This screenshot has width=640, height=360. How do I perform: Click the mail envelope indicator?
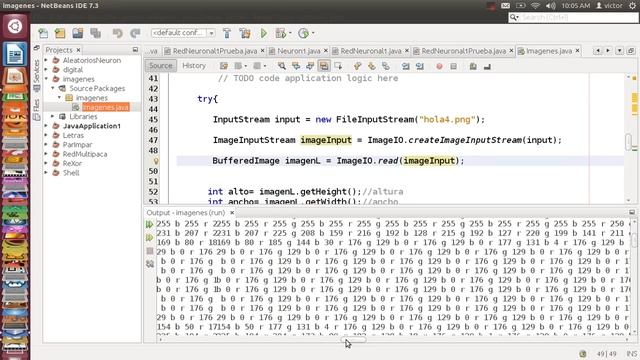[x=505, y=6]
